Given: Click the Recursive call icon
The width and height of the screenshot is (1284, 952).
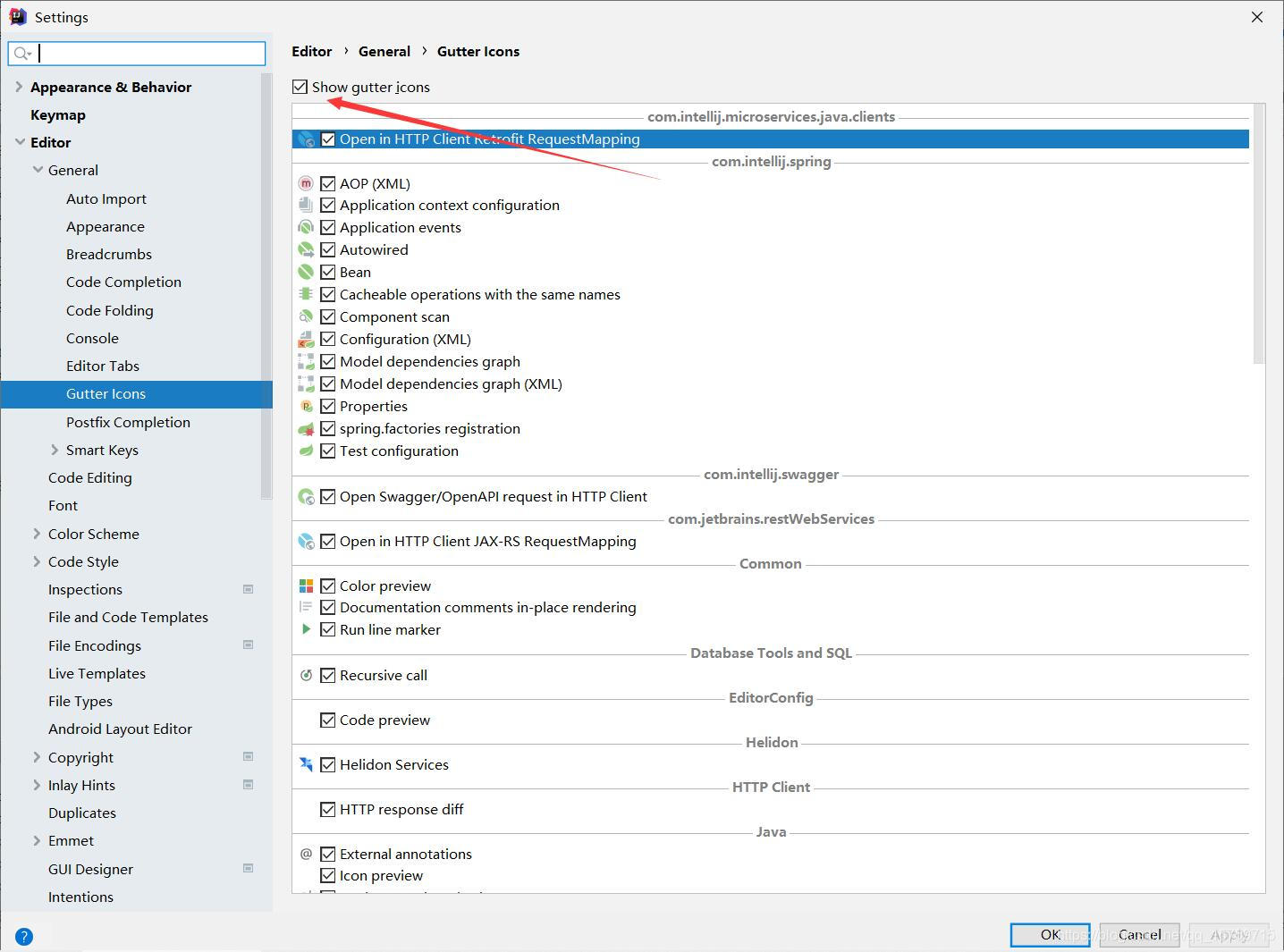Looking at the screenshot, I should coord(306,675).
